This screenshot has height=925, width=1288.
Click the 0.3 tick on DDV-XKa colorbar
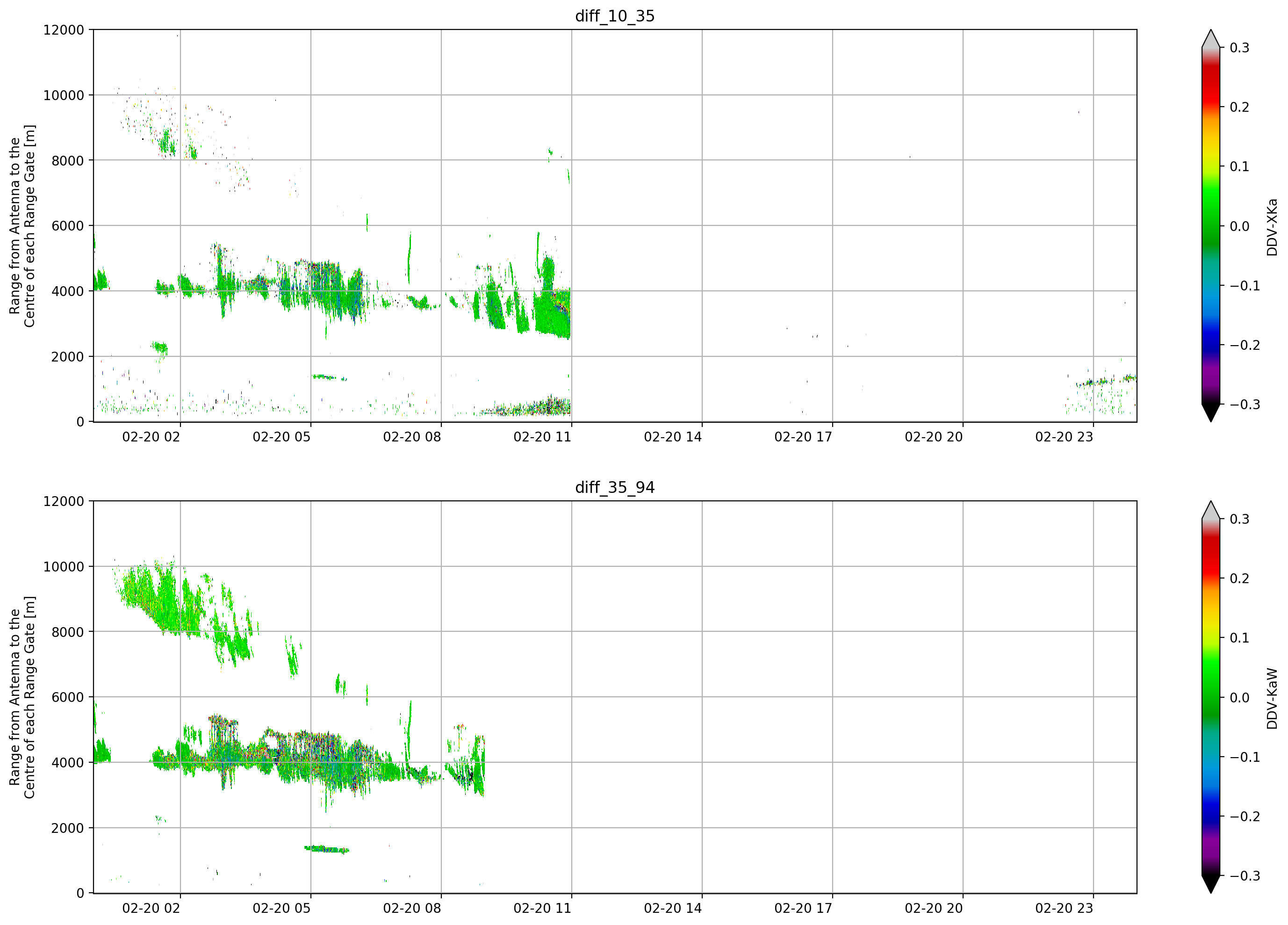pos(1239,48)
